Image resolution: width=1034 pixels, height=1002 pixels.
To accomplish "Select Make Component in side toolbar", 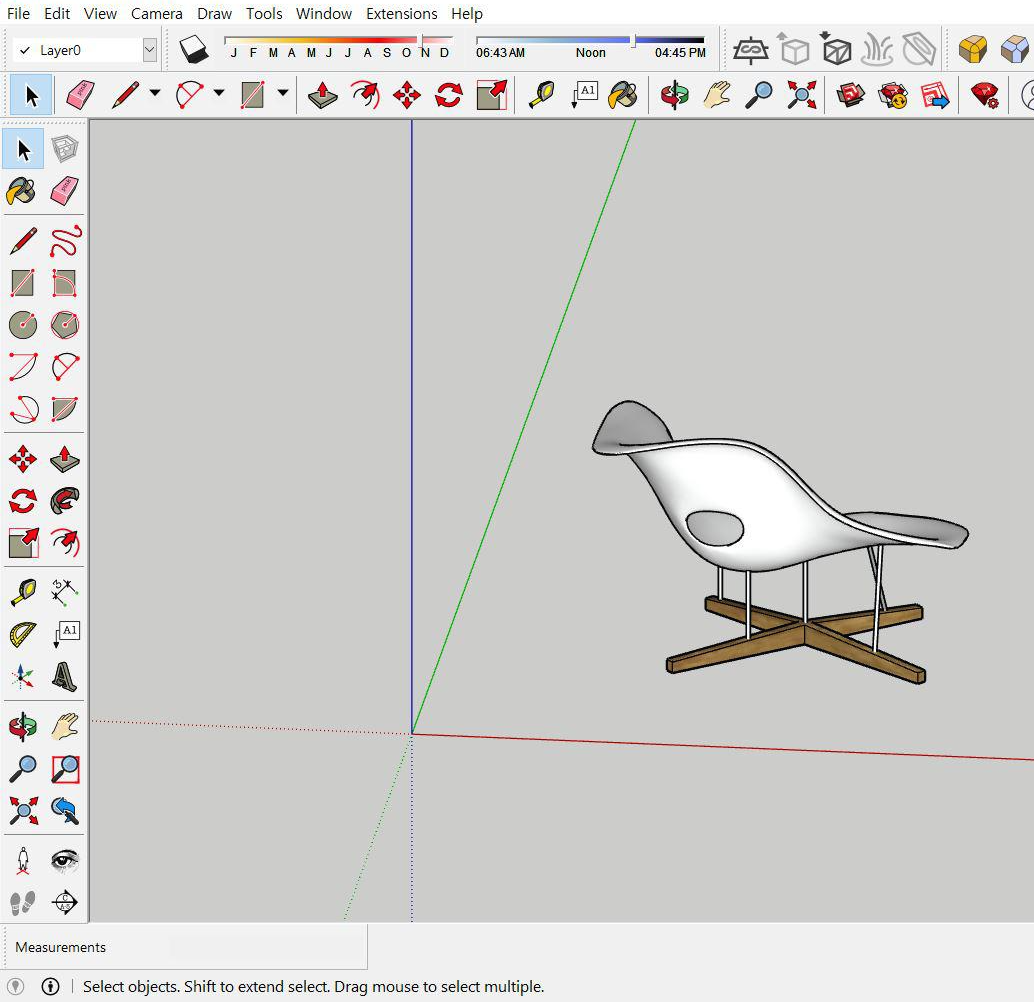I will point(65,149).
